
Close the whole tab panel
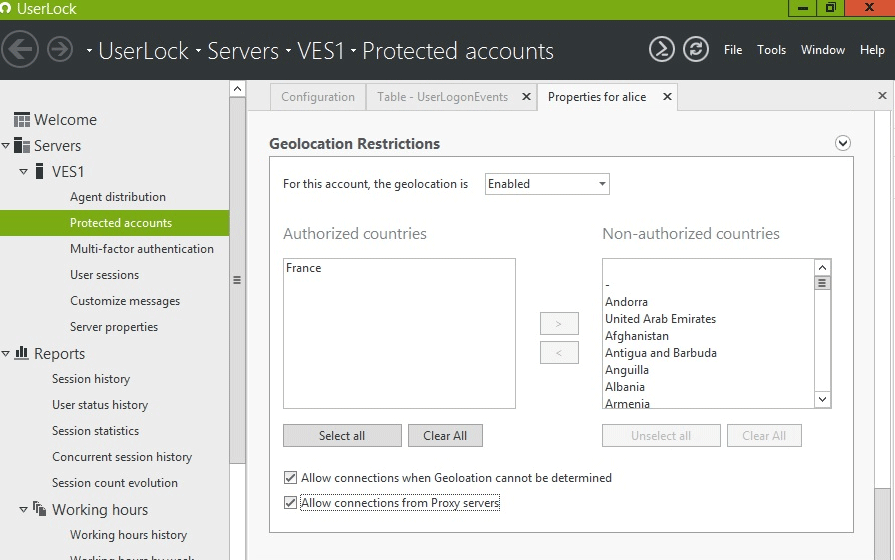[882, 95]
